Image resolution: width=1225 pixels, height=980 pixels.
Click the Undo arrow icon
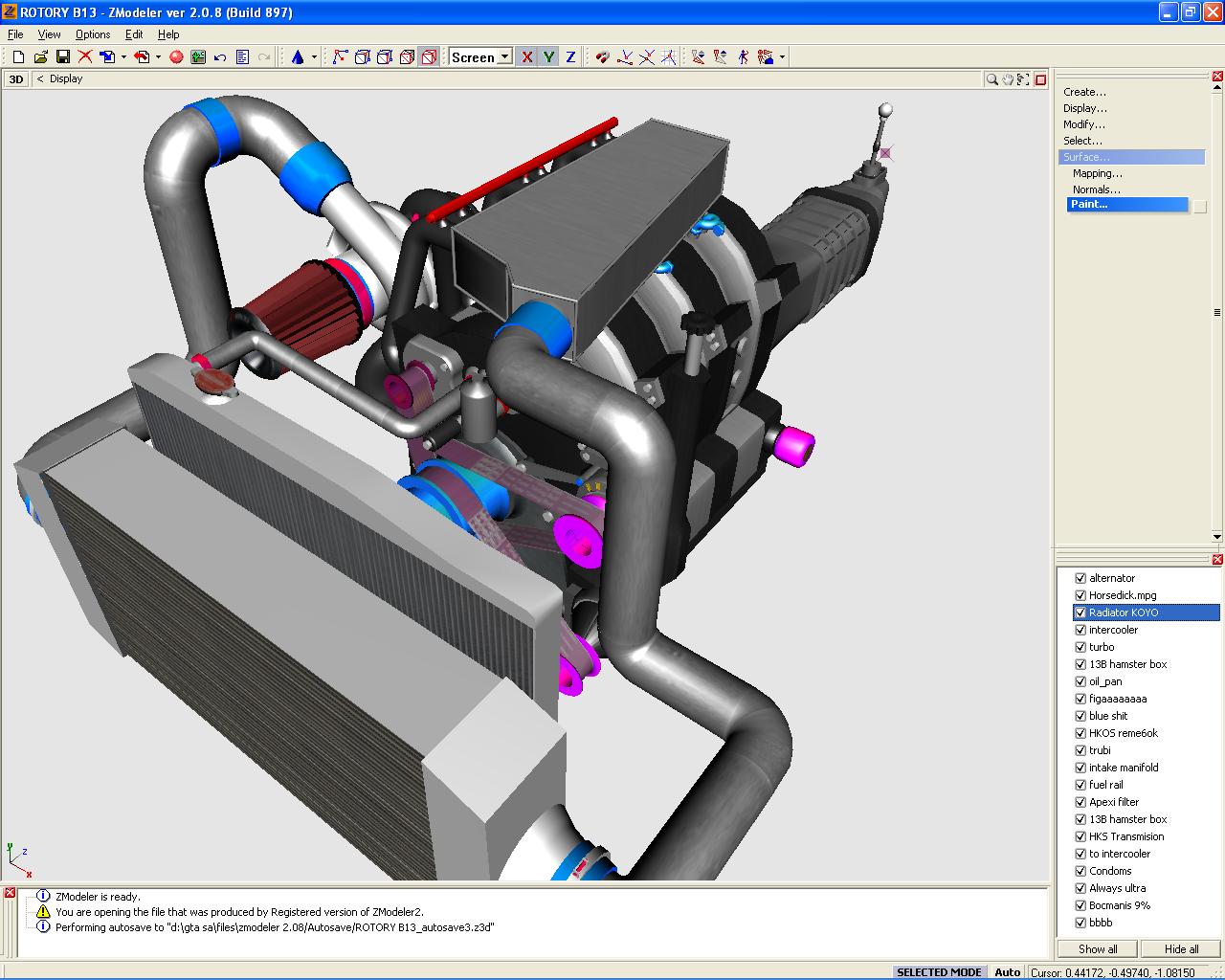pyautogui.click(x=220, y=57)
